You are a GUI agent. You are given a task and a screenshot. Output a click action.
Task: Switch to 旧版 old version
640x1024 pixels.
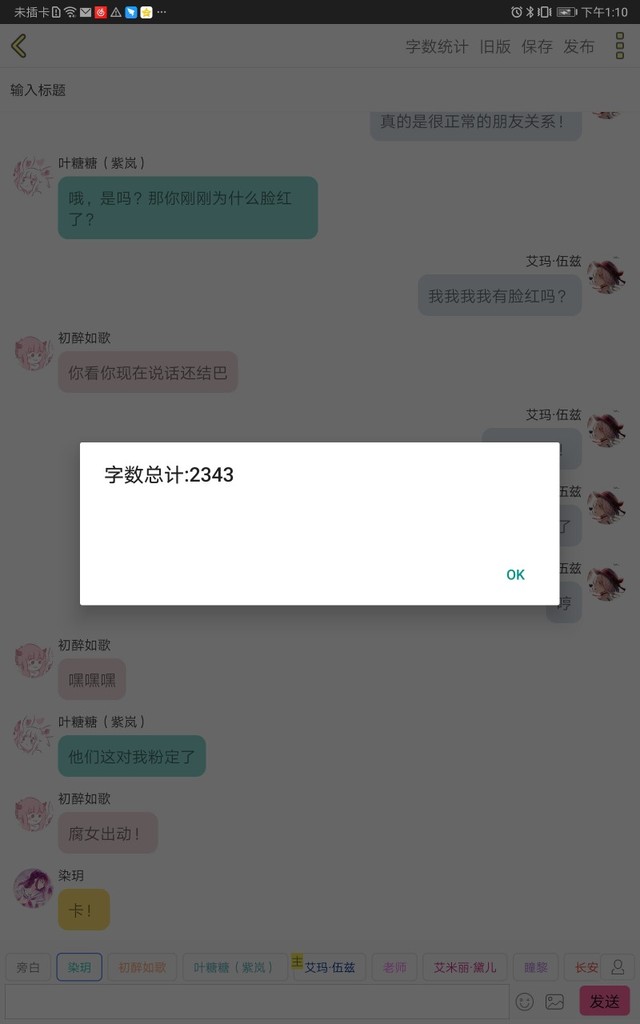tap(495, 46)
